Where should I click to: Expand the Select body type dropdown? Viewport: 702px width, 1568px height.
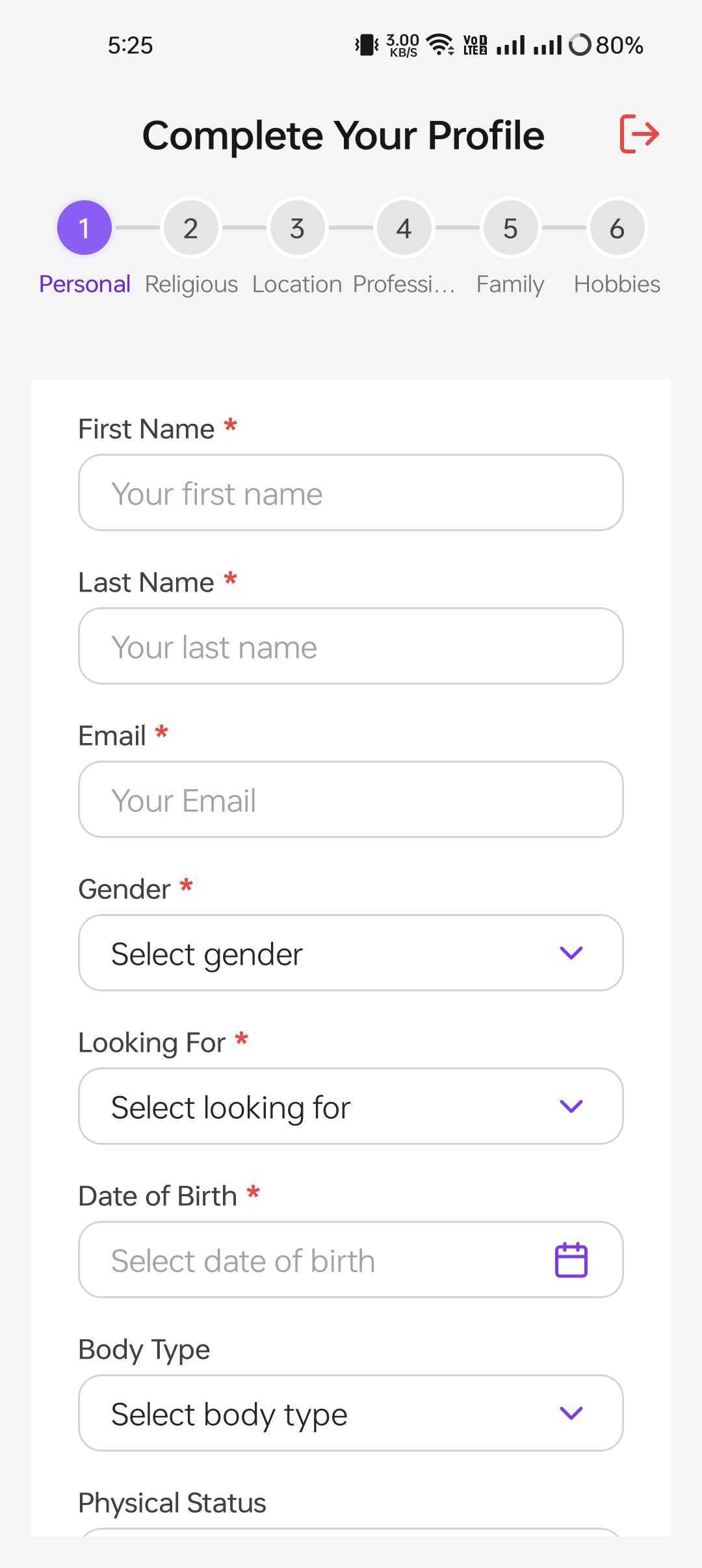point(351,1413)
